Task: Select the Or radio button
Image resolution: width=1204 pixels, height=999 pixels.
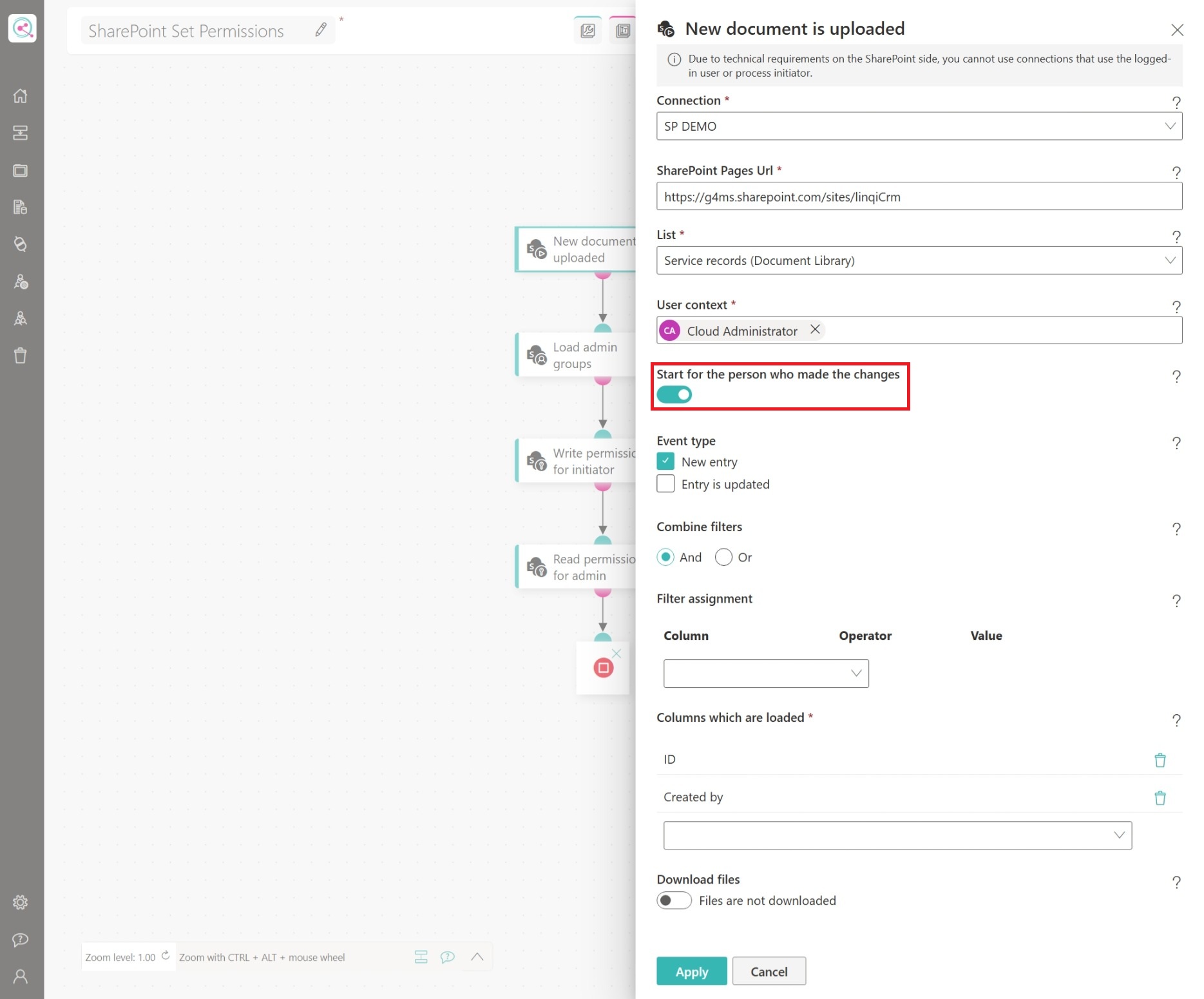Action: (x=723, y=557)
